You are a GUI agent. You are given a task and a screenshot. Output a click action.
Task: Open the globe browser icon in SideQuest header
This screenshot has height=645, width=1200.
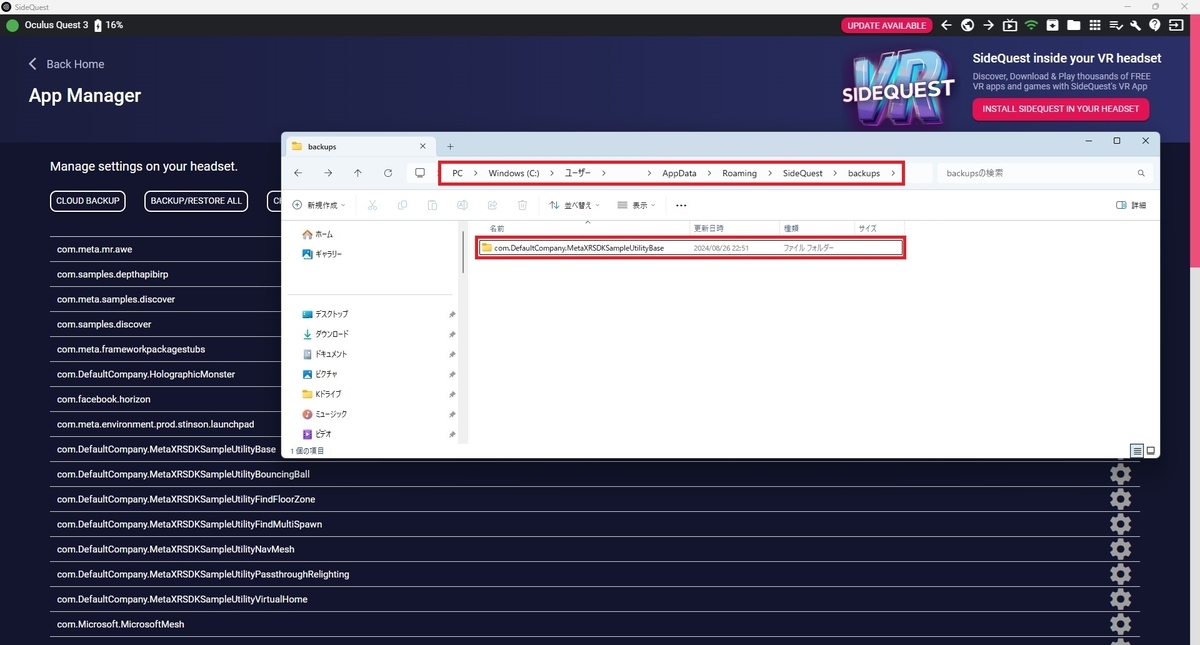968,25
